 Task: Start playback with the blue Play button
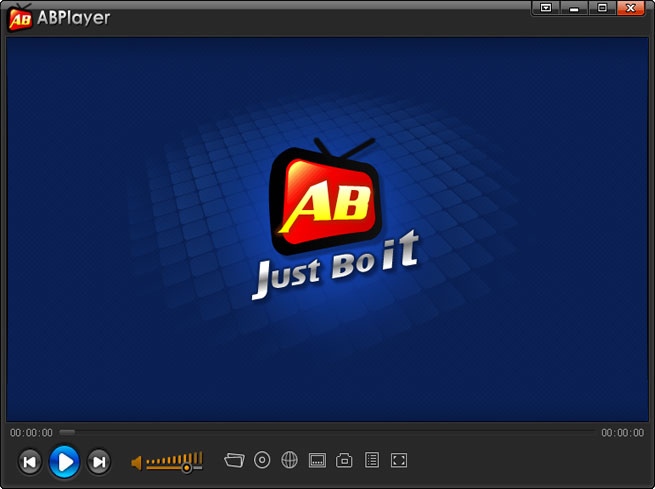click(64, 461)
